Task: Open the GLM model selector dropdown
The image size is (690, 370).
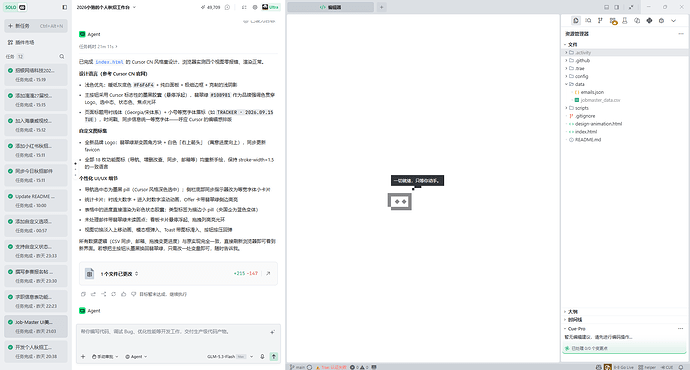Action: (x=230, y=356)
